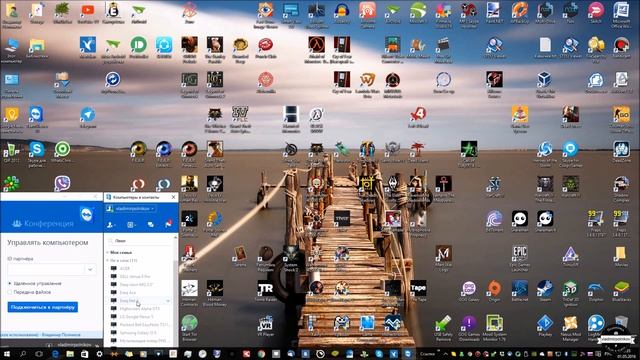Open the BlueStacks desktop icon

pos(621,291)
